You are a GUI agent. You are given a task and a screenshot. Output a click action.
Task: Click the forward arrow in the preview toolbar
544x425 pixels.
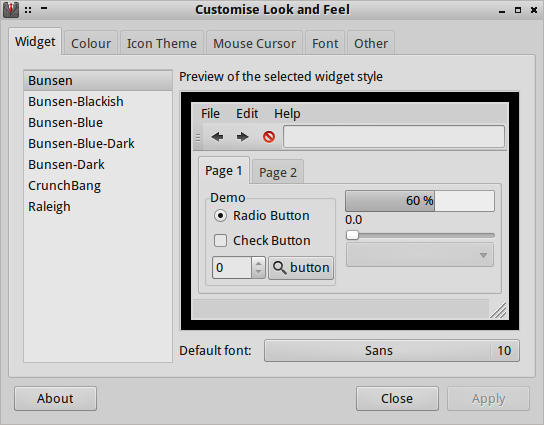[243, 137]
